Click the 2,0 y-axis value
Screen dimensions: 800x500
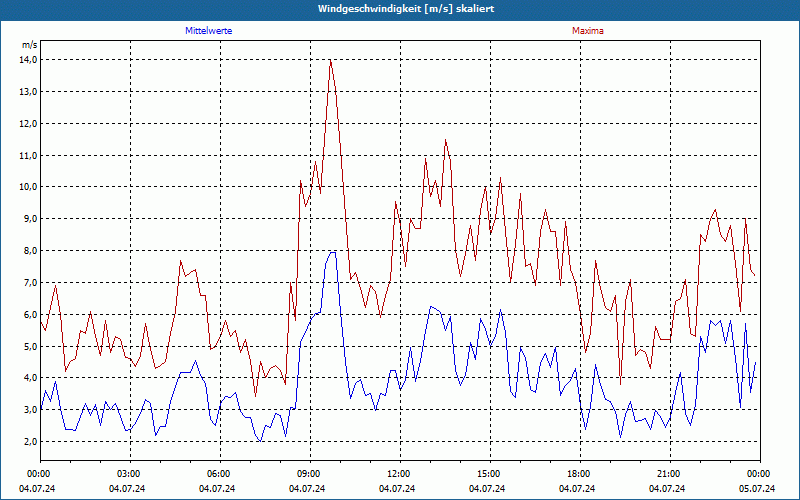(31, 442)
